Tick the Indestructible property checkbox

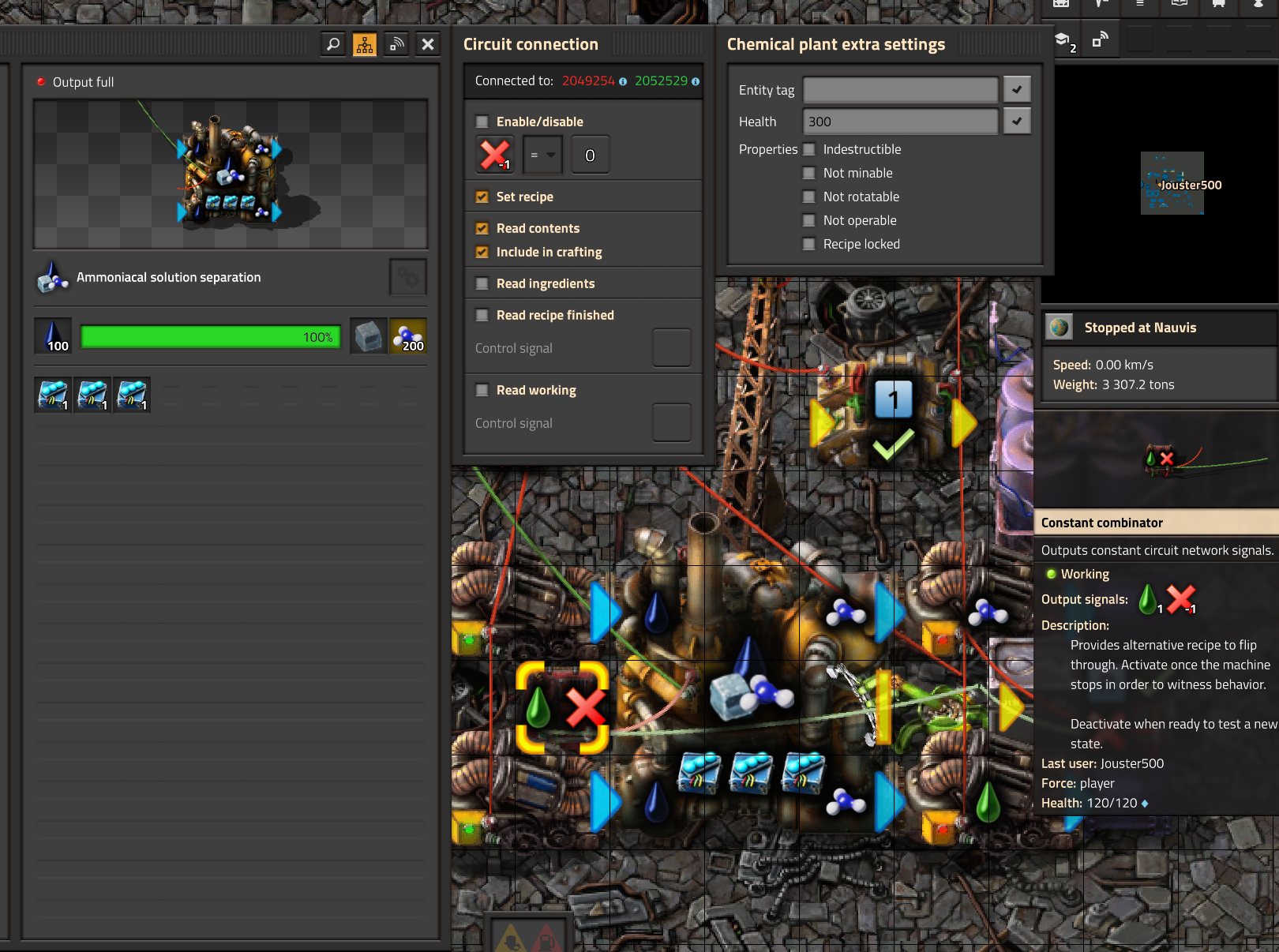(x=809, y=149)
